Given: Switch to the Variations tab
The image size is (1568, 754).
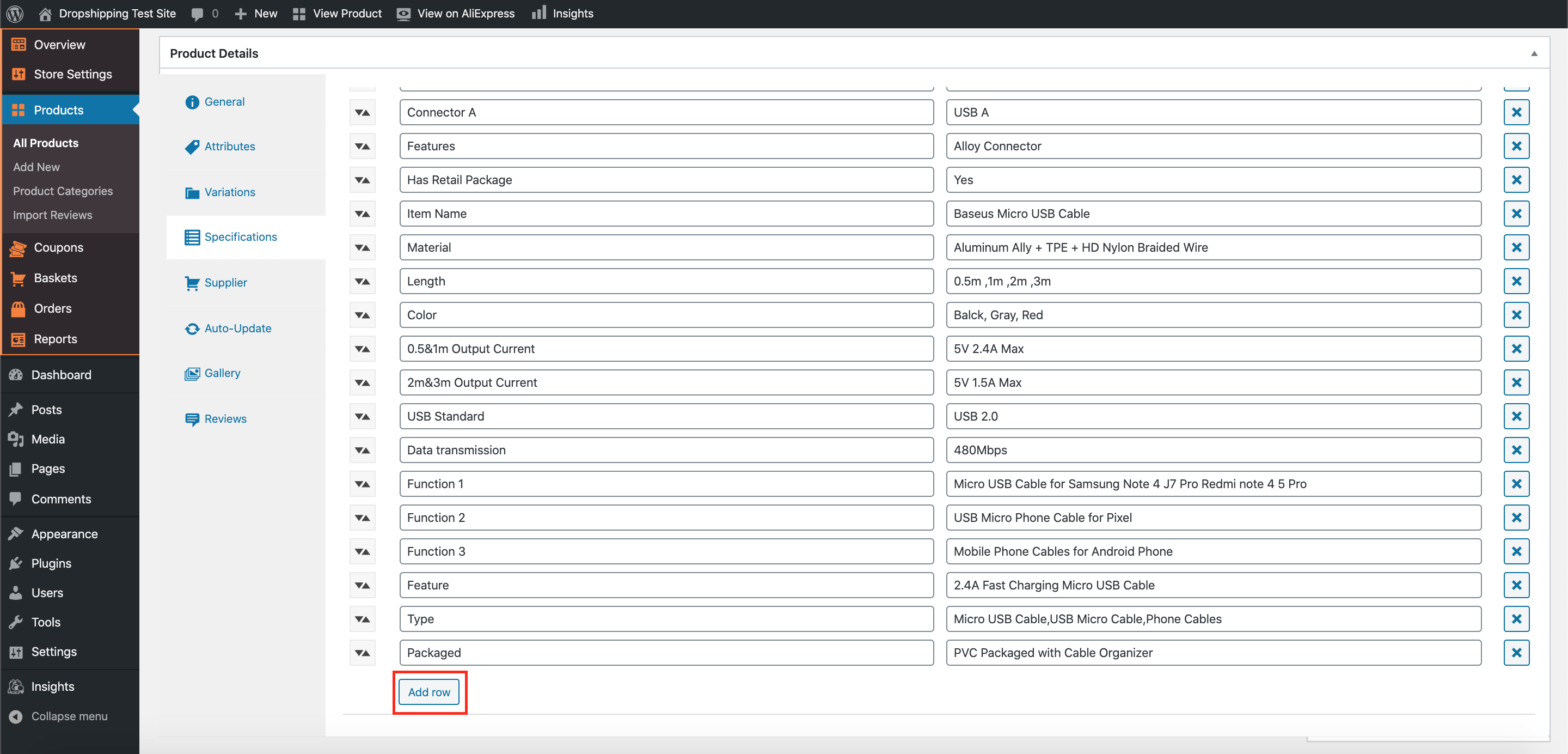Looking at the screenshot, I should 229,192.
